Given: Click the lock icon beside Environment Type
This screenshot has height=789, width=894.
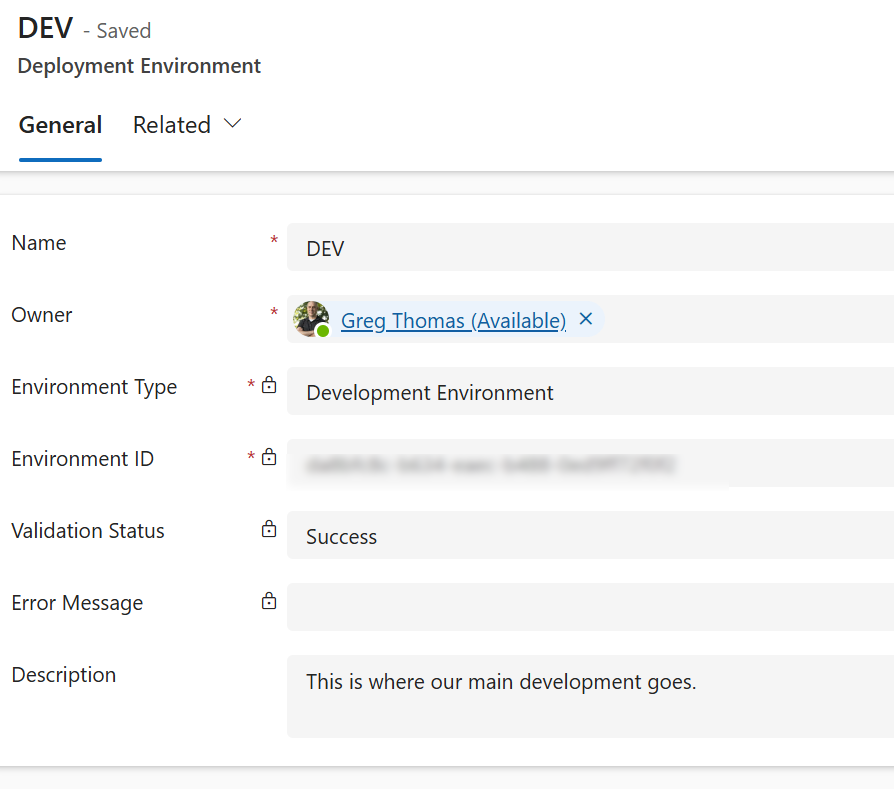Looking at the screenshot, I should click(x=269, y=386).
